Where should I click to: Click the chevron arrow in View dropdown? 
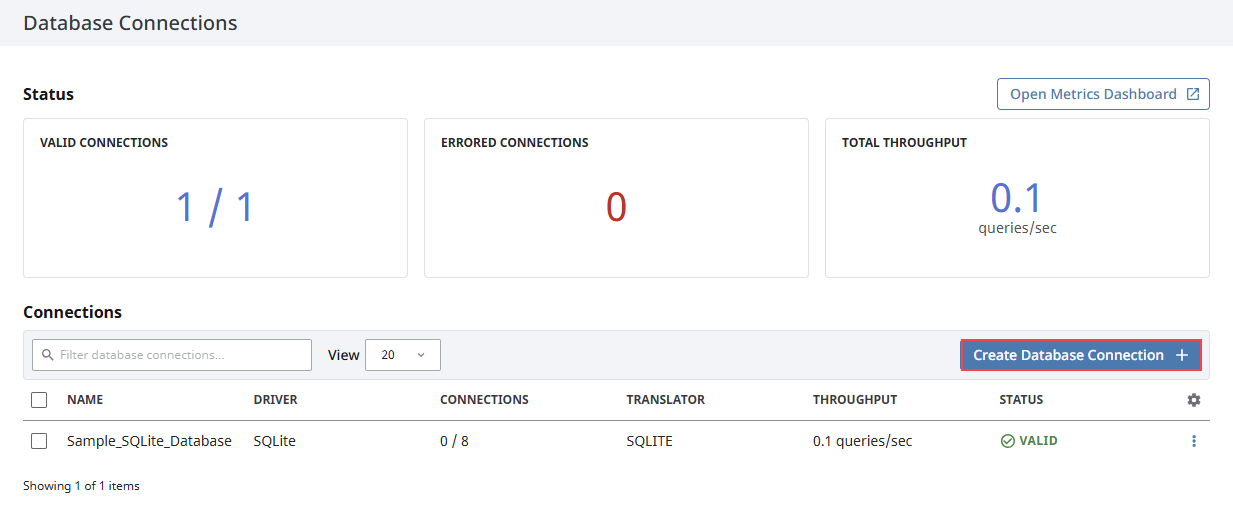(x=420, y=355)
